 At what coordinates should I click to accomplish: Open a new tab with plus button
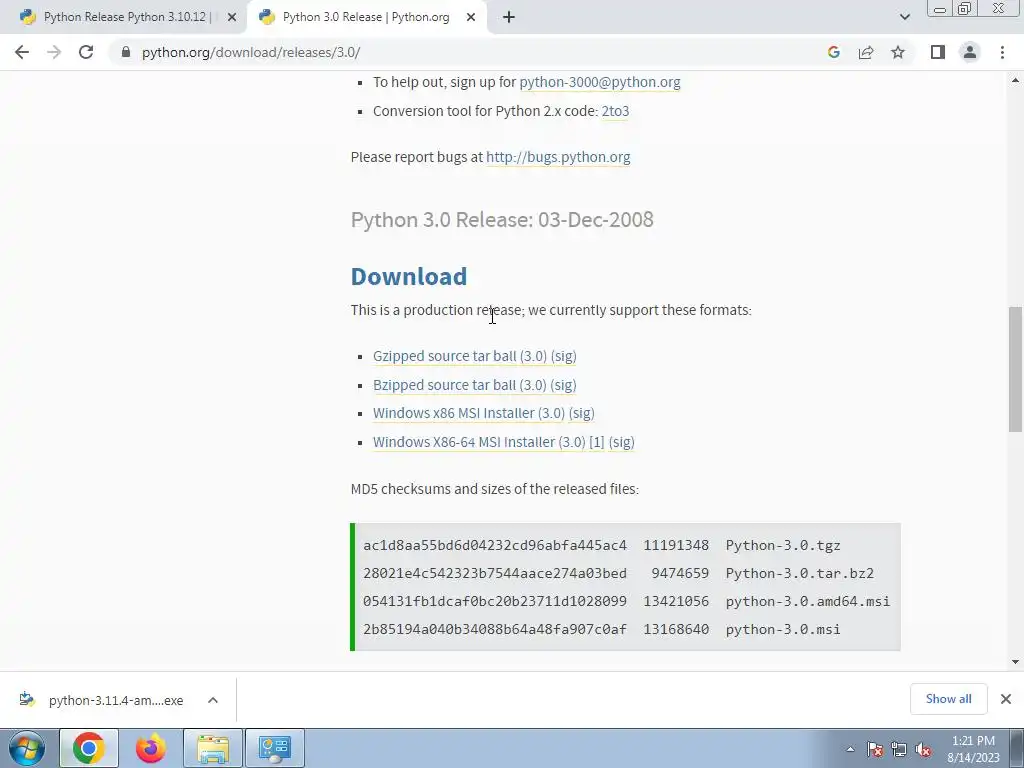pos(509,17)
